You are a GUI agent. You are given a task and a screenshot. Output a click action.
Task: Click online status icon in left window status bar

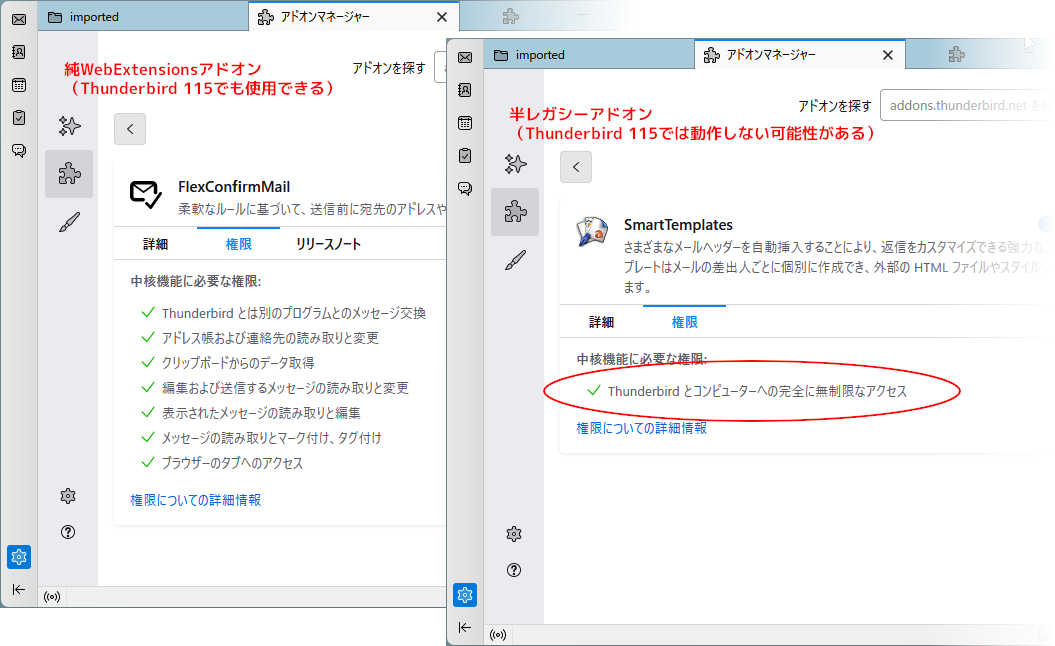tap(52, 597)
